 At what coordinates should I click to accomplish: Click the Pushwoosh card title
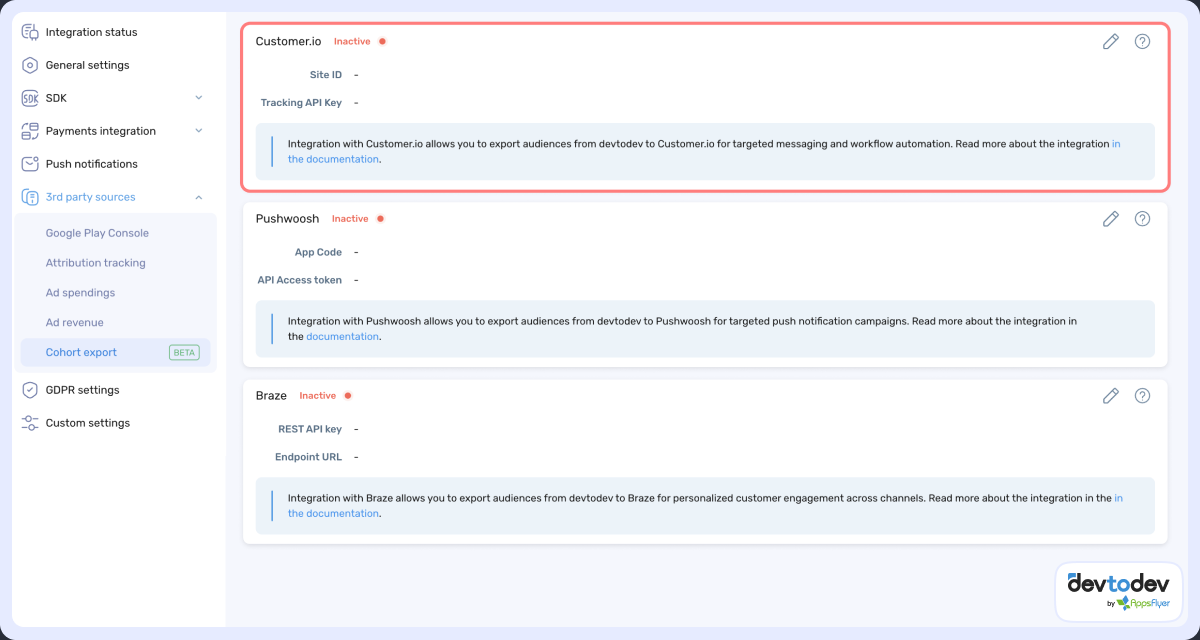(288, 219)
